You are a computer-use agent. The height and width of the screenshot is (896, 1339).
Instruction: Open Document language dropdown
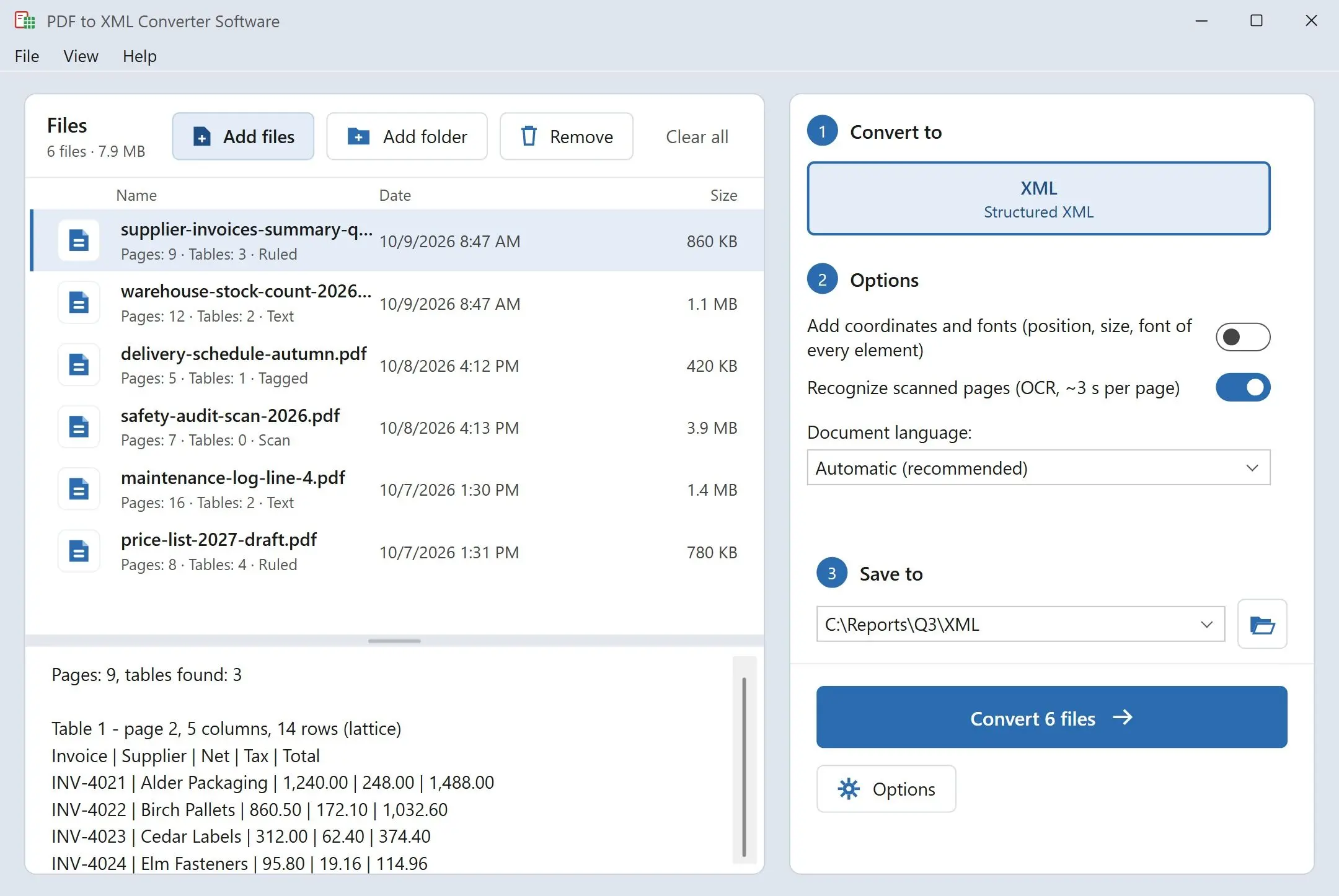(1038, 468)
